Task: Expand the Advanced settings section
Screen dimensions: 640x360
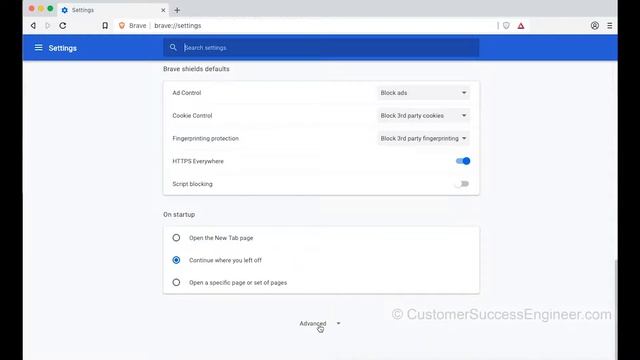Action: pos(320,323)
